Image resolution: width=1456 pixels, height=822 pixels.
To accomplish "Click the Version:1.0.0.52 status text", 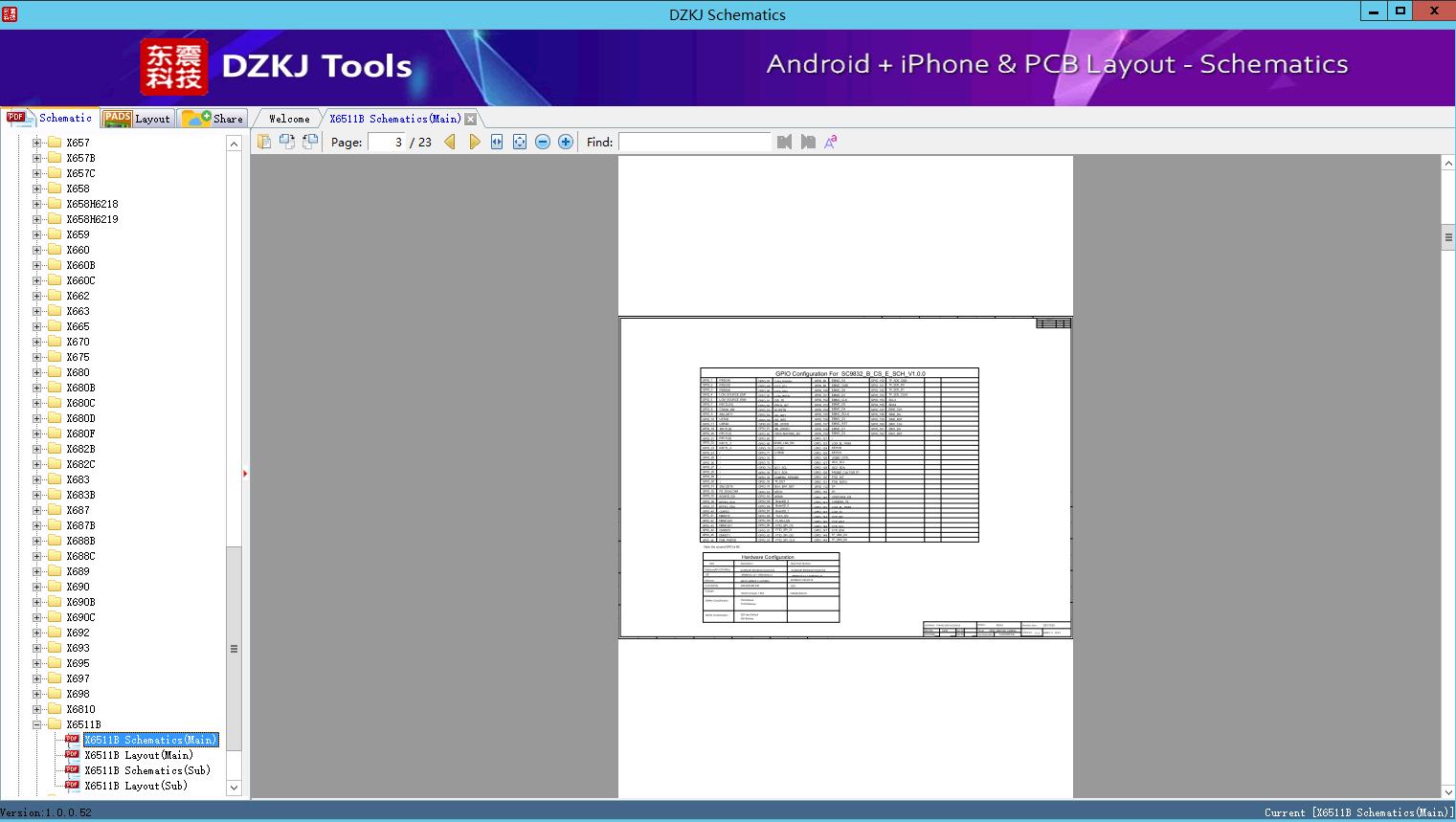I will click(46, 812).
